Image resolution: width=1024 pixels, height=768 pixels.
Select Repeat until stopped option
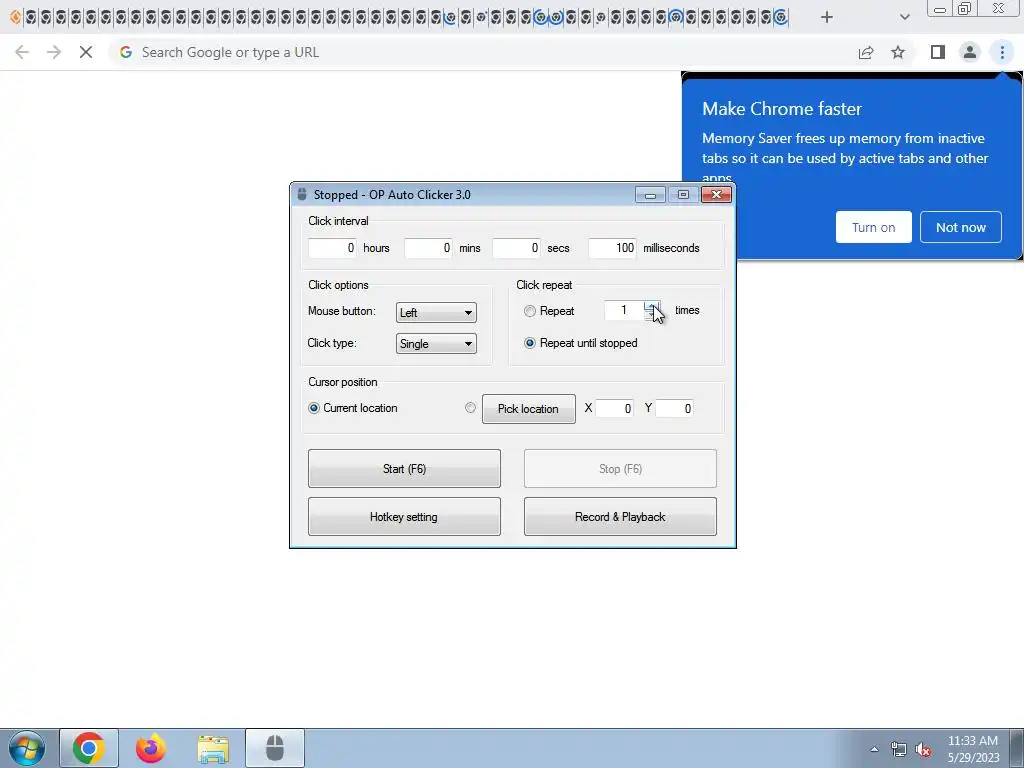530,343
